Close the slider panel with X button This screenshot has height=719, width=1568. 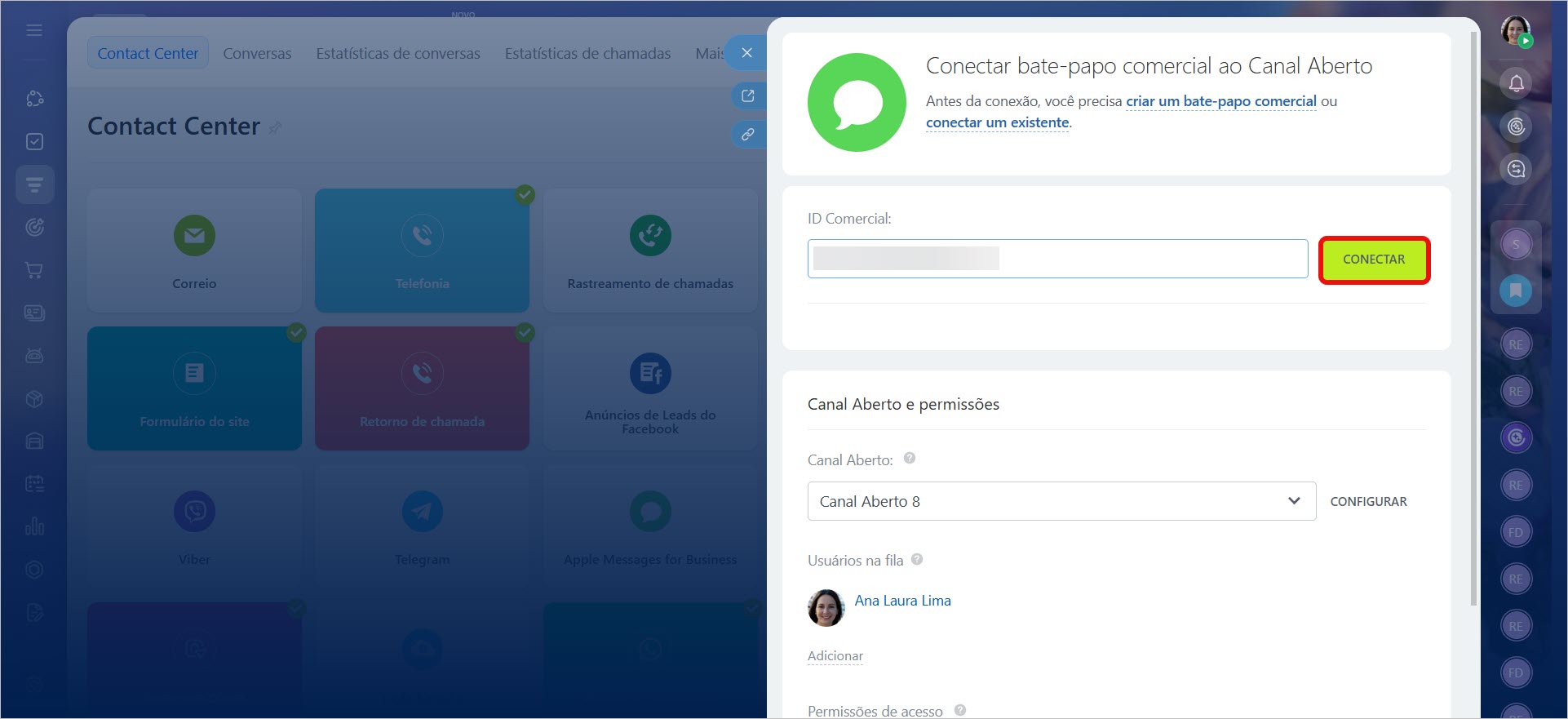point(746,53)
